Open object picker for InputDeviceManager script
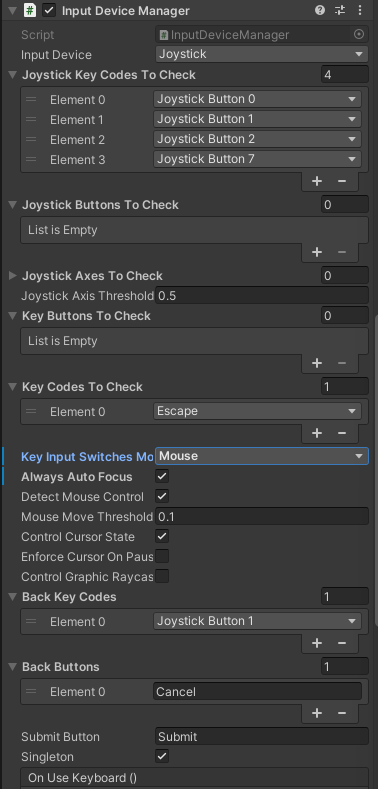The height and width of the screenshot is (789, 378). pos(359,34)
